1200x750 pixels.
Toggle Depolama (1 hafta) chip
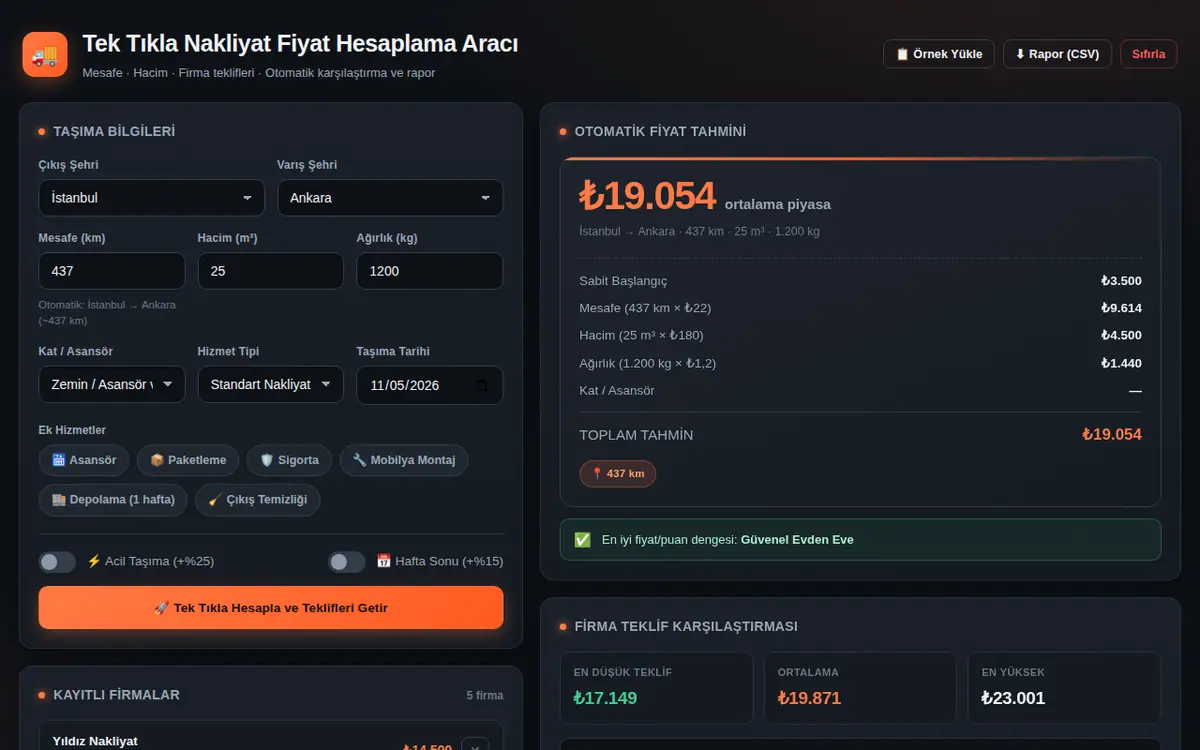click(x=113, y=500)
